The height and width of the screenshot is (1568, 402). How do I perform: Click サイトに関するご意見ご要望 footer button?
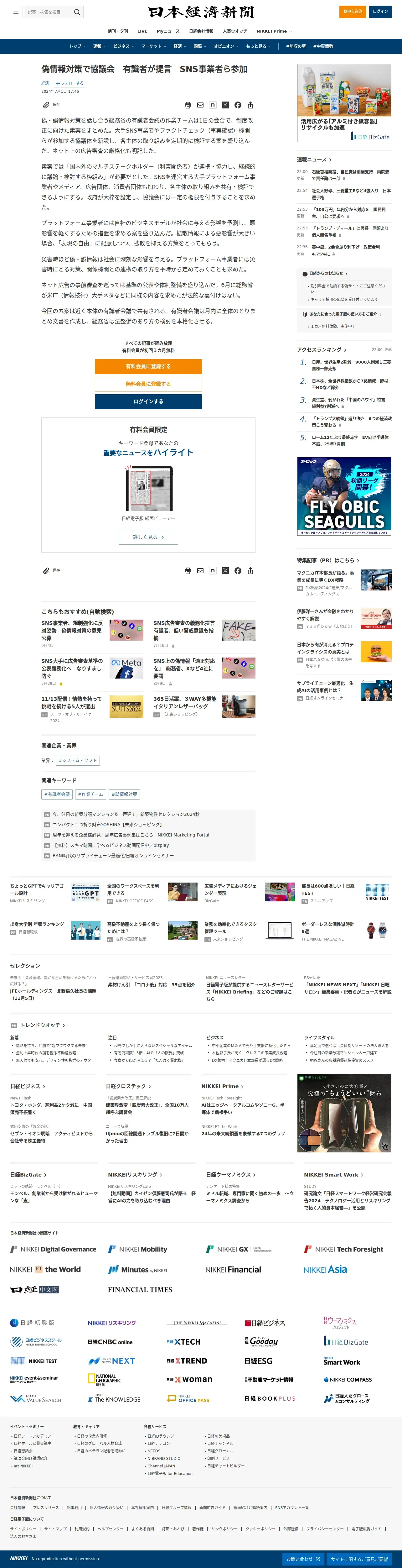point(359,1559)
